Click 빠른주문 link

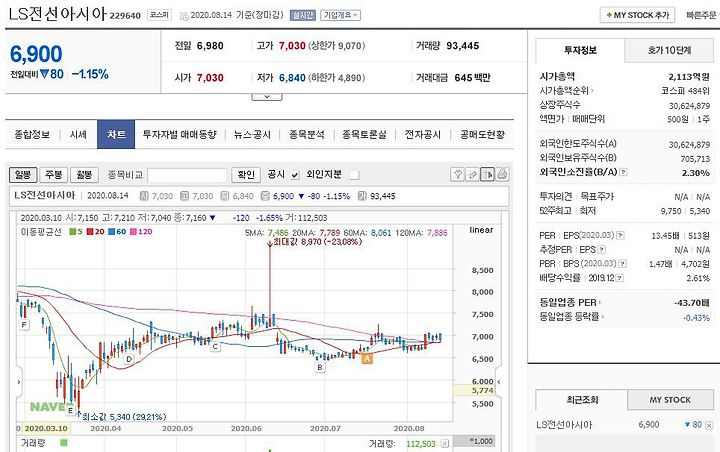pyautogui.click(x=701, y=15)
